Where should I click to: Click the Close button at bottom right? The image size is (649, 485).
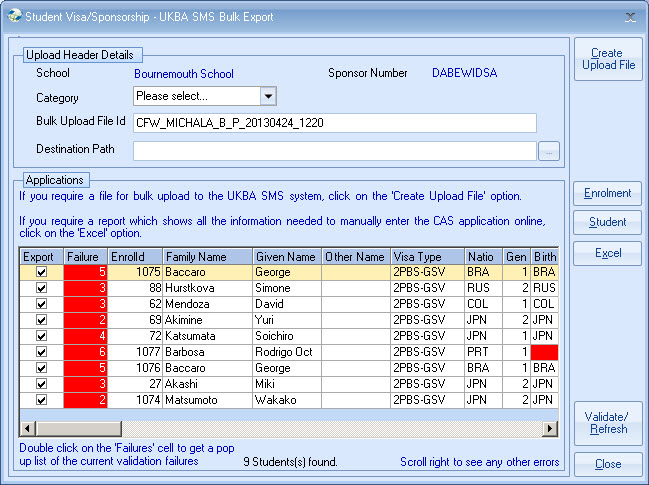(x=607, y=464)
